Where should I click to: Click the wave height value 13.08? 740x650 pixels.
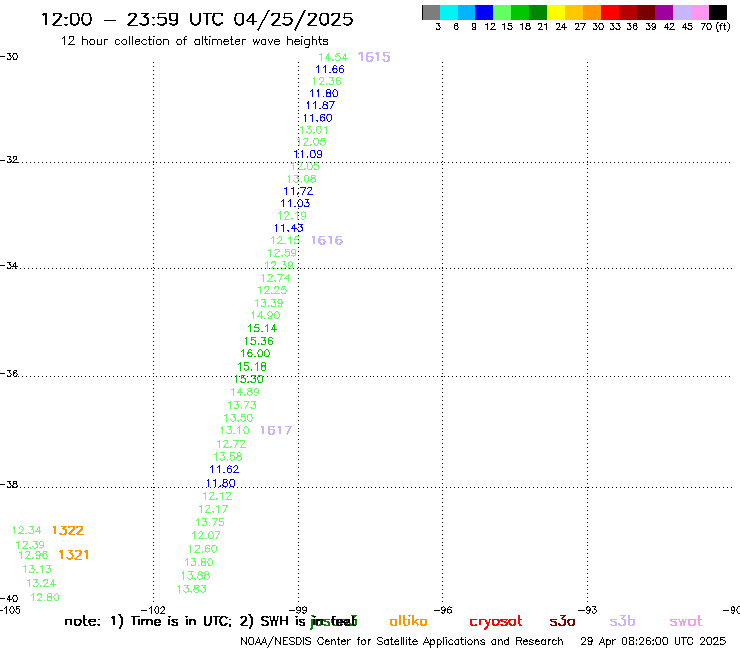[302, 179]
